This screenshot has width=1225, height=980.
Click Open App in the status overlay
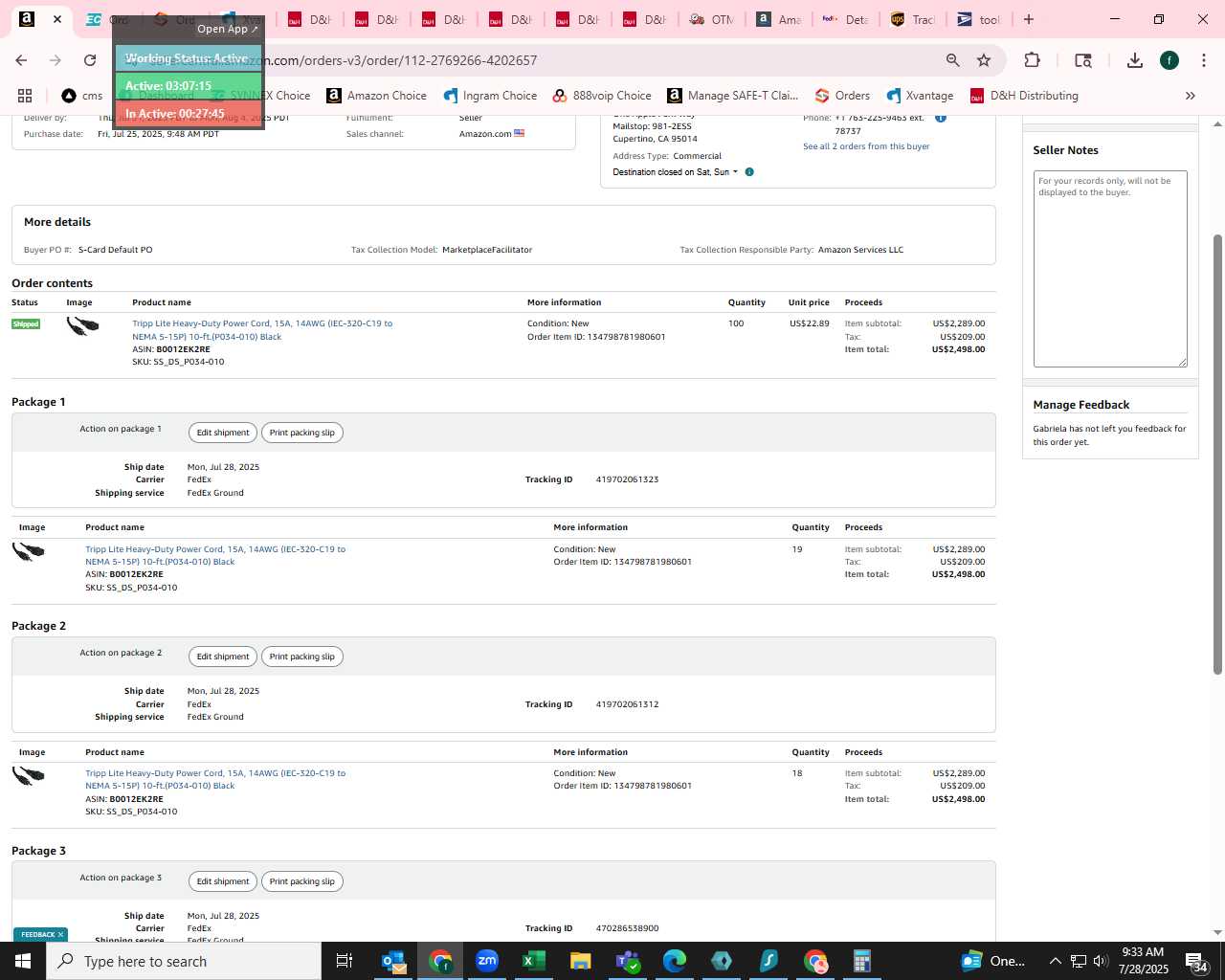228,29
